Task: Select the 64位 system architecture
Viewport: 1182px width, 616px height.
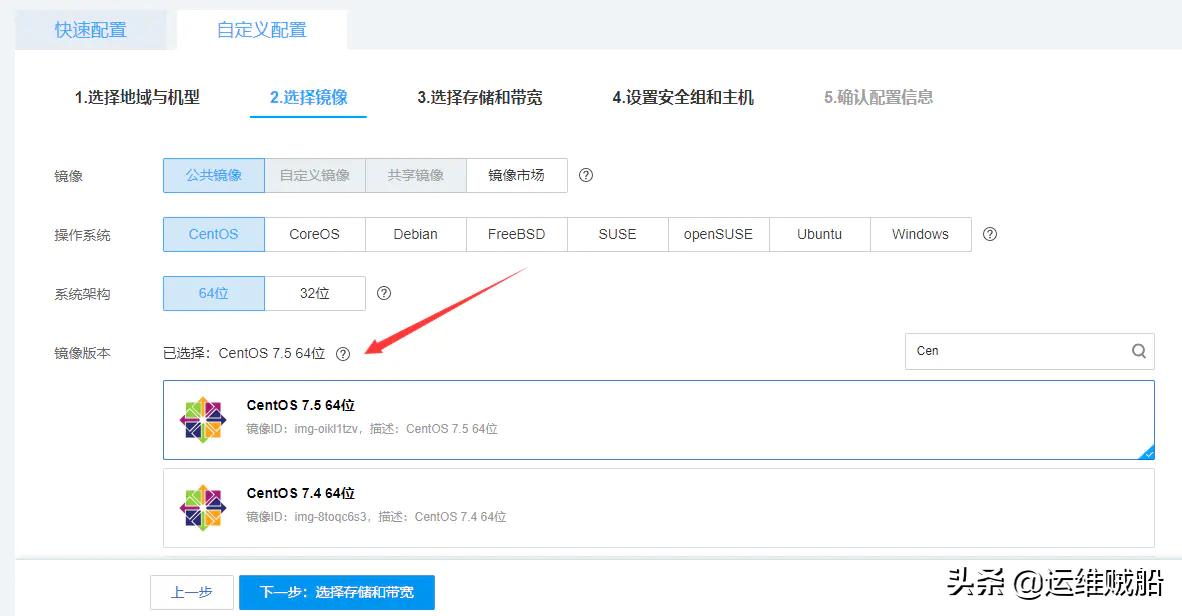Action: pyautogui.click(x=213, y=293)
